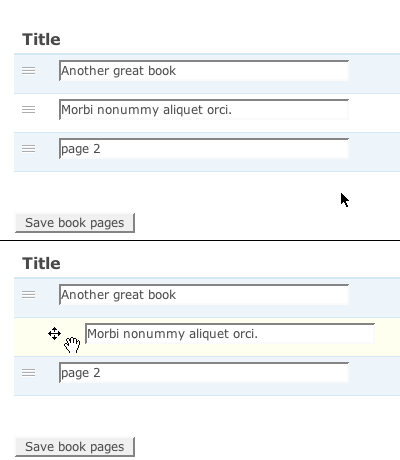Screen dimensions: 400x460
Task: Click the lower 'Save book pages' button
Action: (x=75, y=447)
